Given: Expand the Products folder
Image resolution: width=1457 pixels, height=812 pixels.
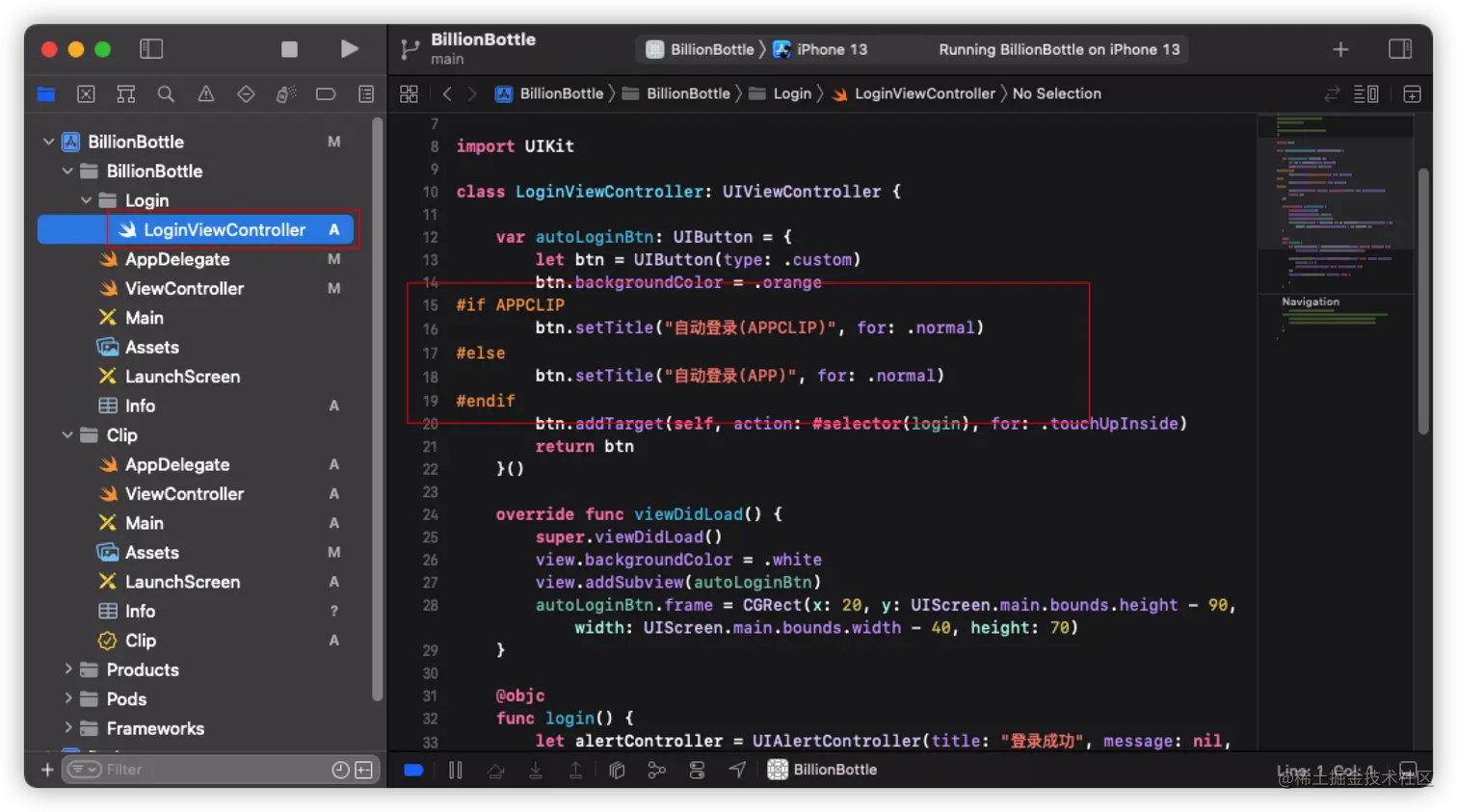Looking at the screenshot, I should 67,669.
